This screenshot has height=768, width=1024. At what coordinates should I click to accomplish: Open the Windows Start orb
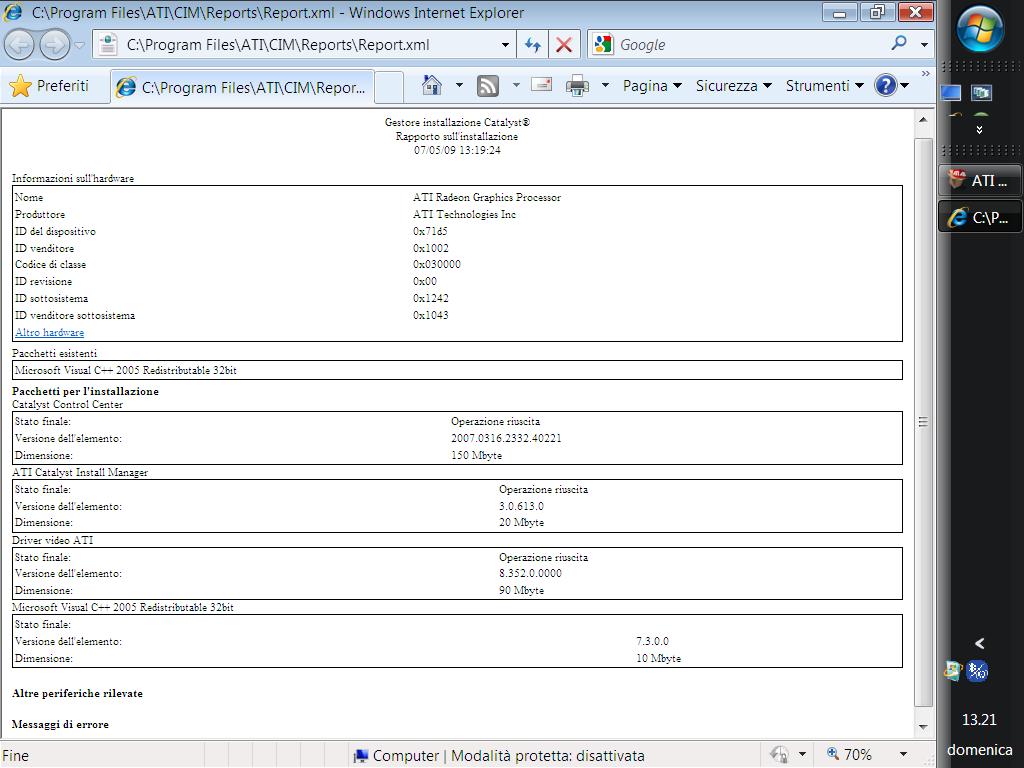tap(980, 29)
